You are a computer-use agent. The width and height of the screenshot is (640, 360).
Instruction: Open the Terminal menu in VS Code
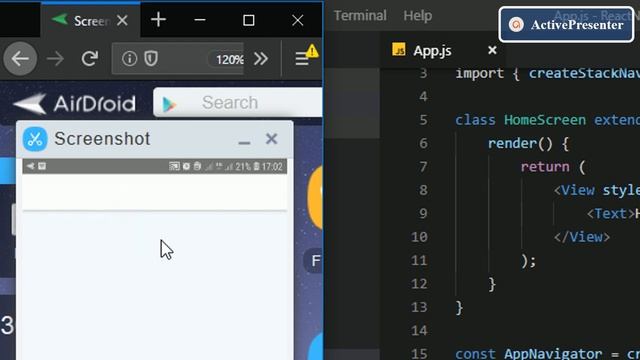coord(360,16)
